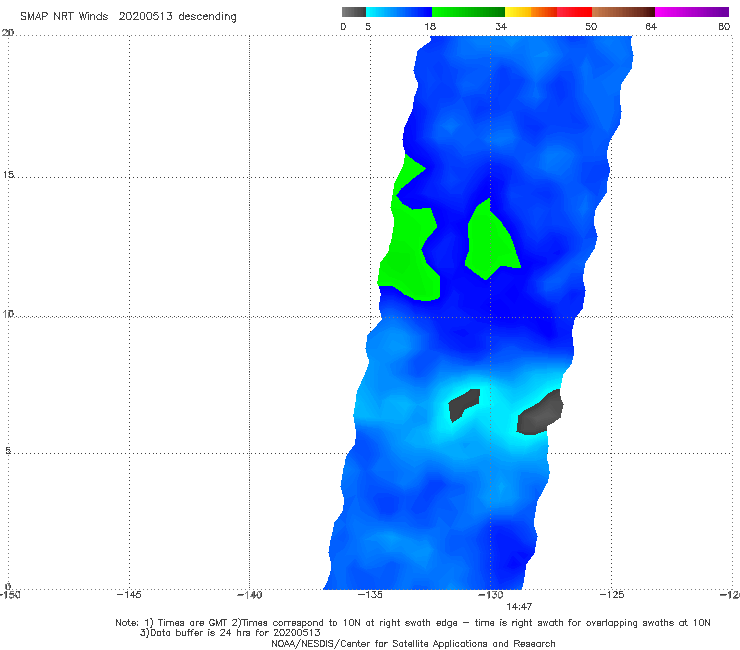Click the brown segment of the color bar
The image size is (740, 650).
(x=623, y=12)
